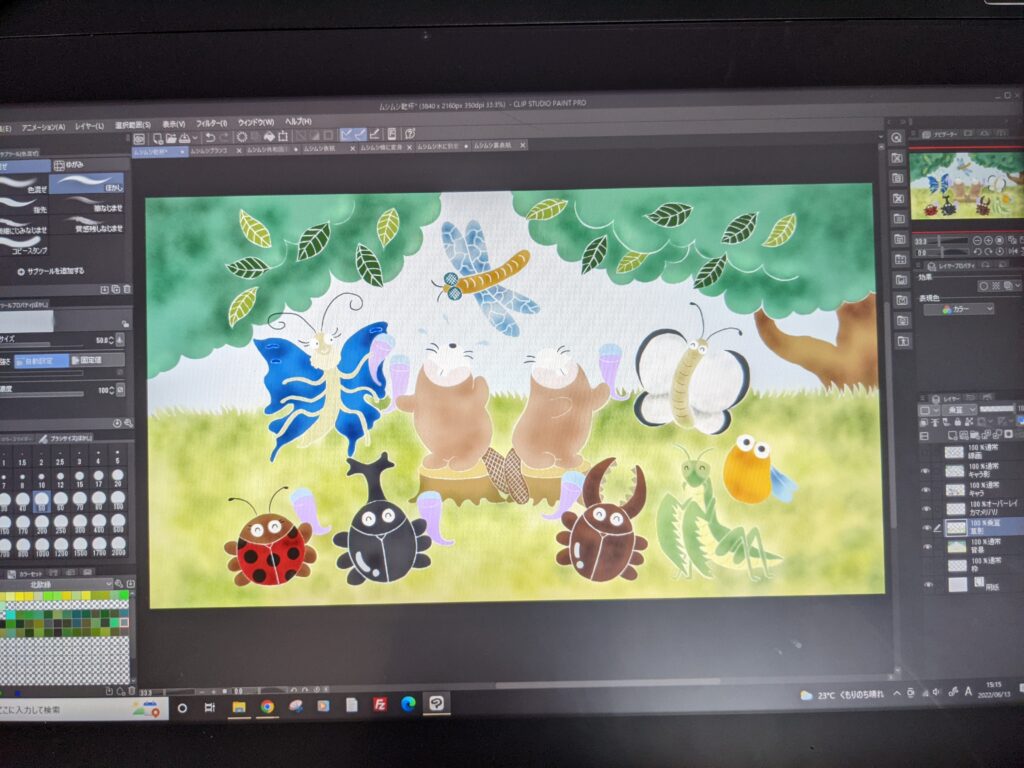Image resolution: width=1024 pixels, height=768 pixels.
Task: Close the ムシムシ裏表紙 tab
Action: coord(522,145)
